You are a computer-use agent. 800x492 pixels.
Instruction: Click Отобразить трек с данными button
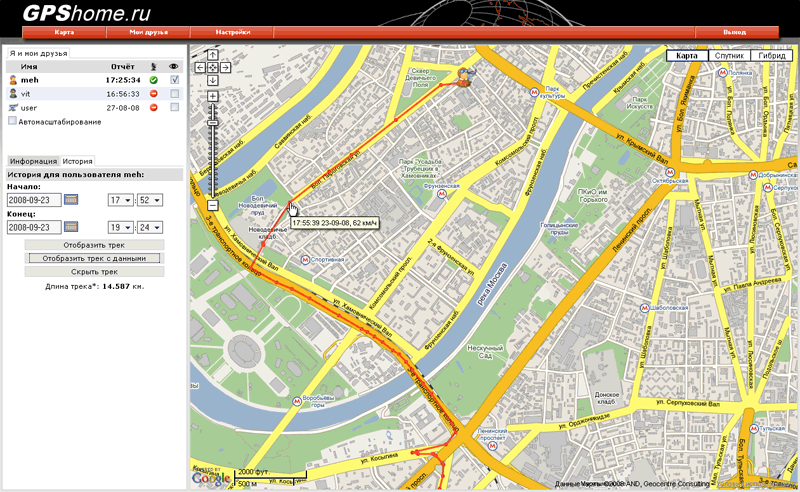pyautogui.click(x=94, y=258)
